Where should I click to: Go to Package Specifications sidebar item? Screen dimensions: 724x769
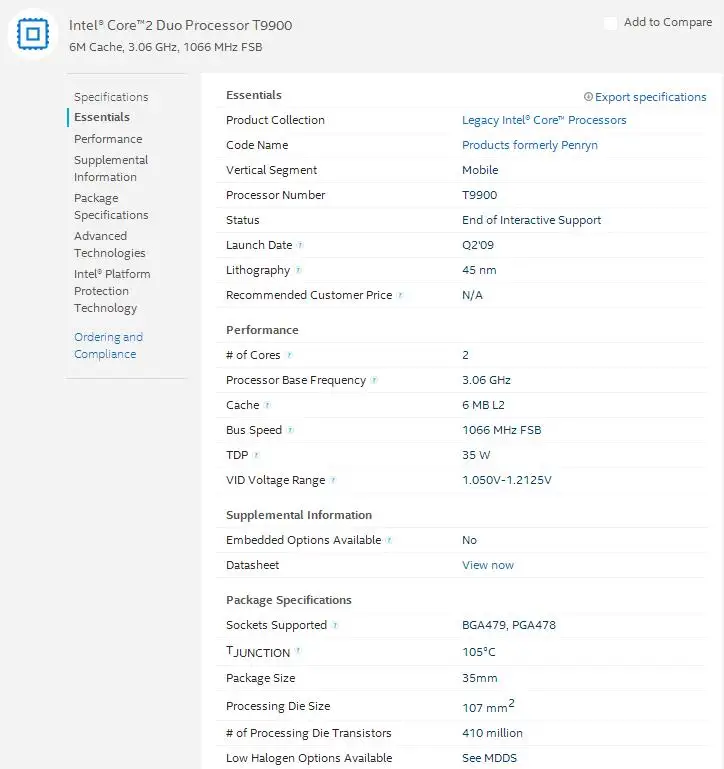111,206
